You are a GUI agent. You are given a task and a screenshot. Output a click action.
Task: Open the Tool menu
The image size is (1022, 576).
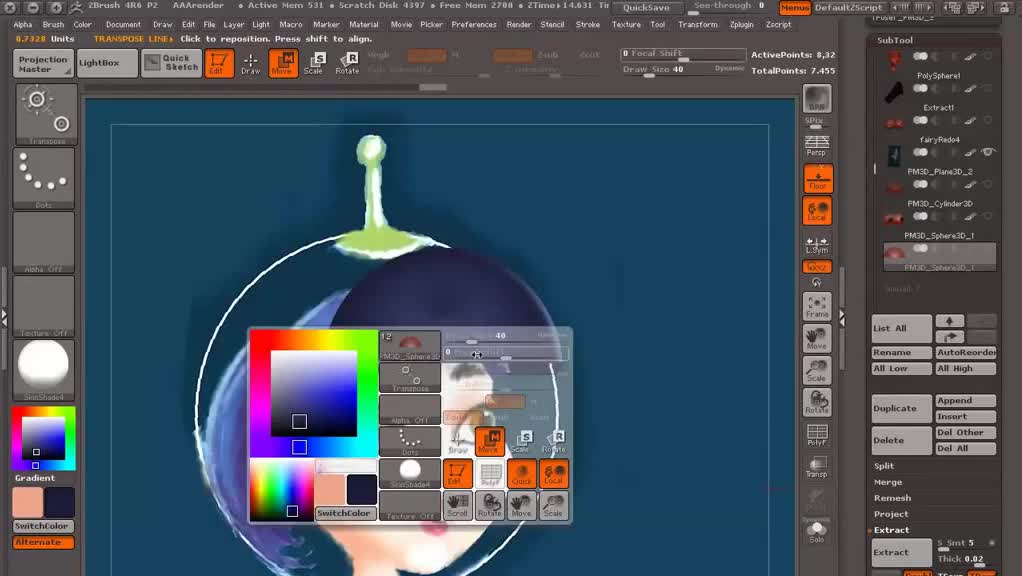point(658,25)
